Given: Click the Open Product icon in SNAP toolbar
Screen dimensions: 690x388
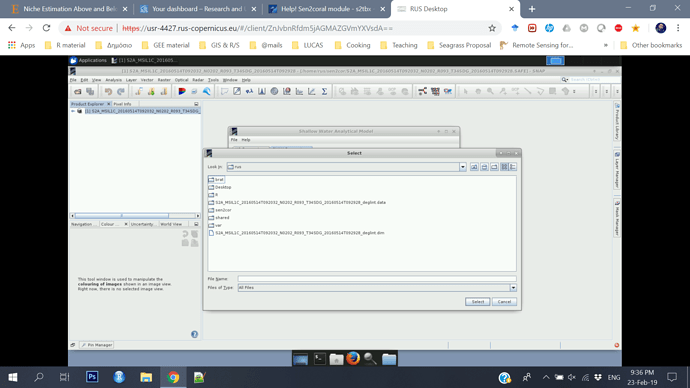Looking at the screenshot, I should pos(78,92).
